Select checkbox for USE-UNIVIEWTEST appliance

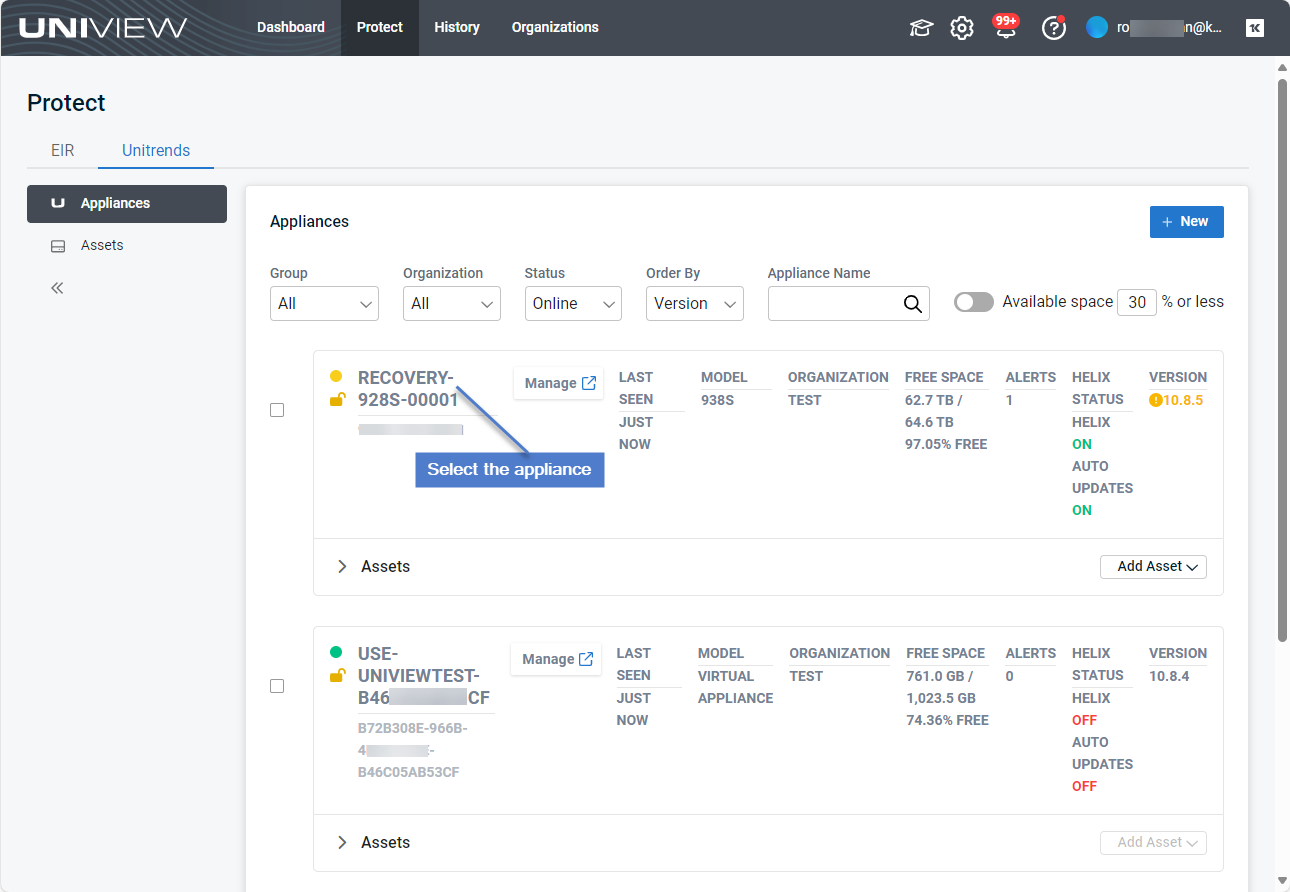click(x=277, y=686)
